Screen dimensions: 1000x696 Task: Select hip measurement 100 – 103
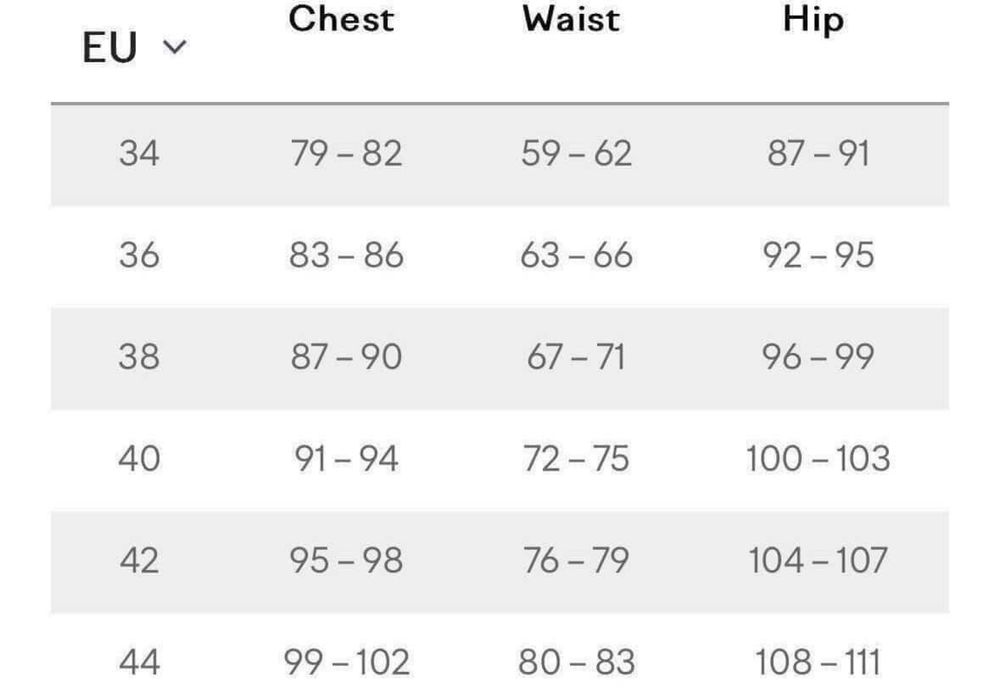click(818, 459)
